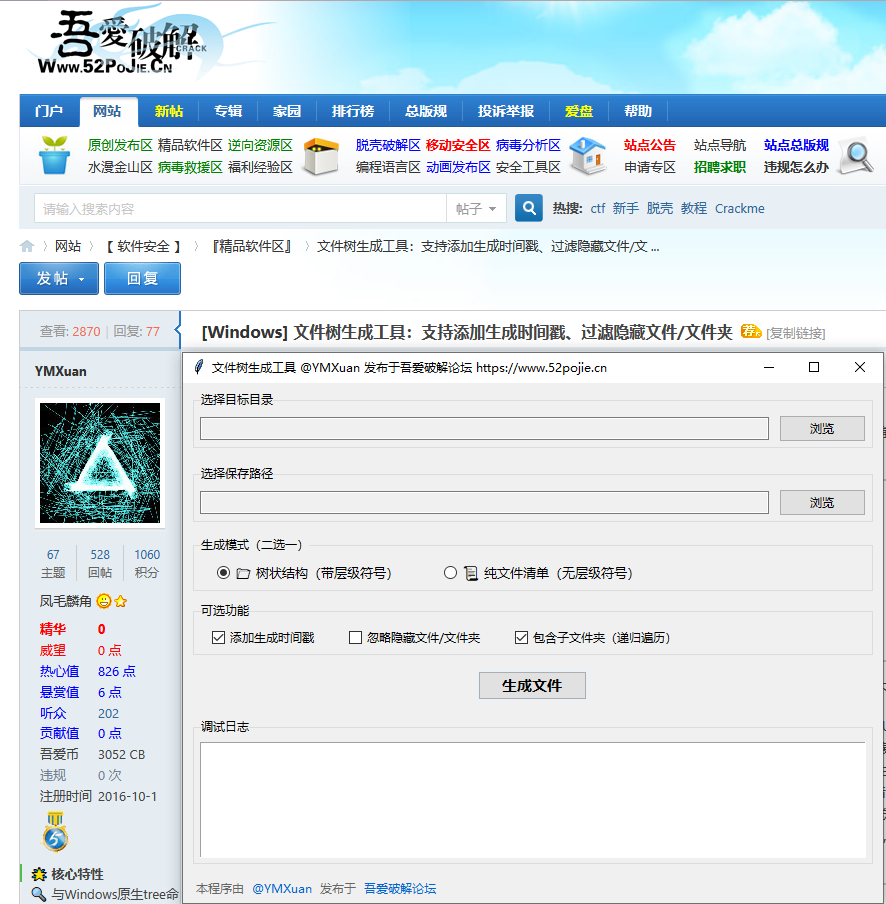Click the magnifier icon beside 违规怎么办

point(857,155)
